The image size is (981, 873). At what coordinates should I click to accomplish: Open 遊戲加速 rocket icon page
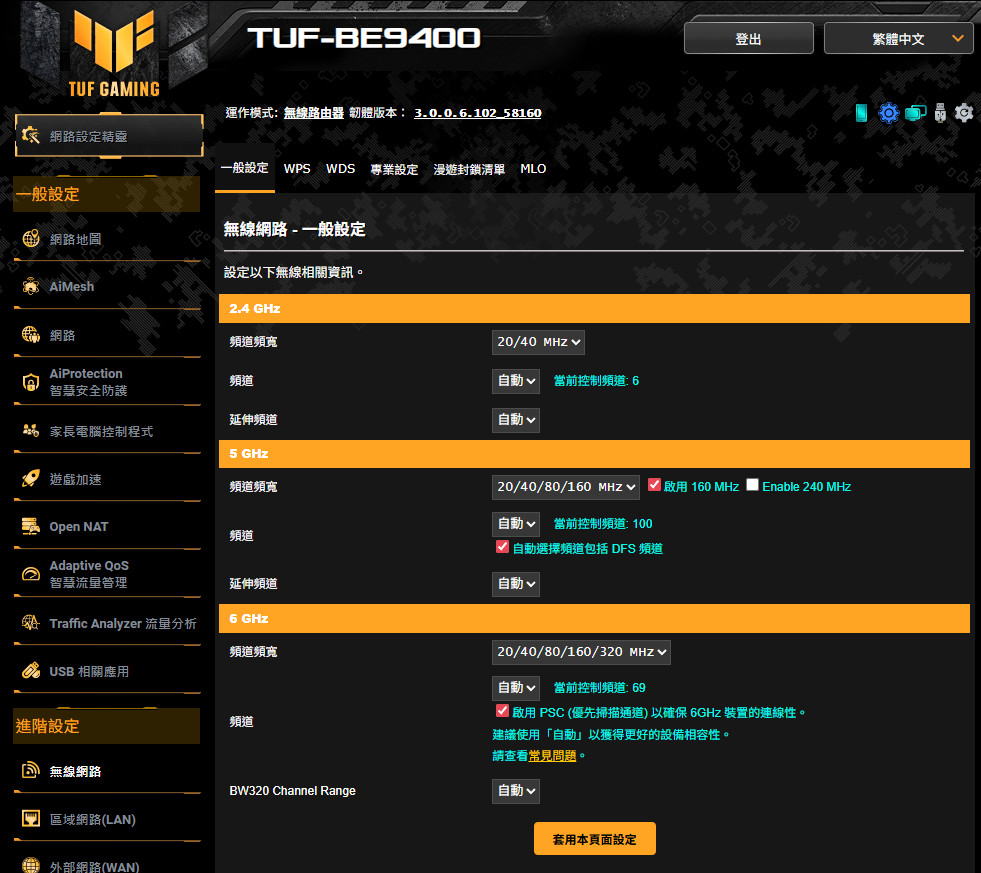pyautogui.click(x=75, y=479)
